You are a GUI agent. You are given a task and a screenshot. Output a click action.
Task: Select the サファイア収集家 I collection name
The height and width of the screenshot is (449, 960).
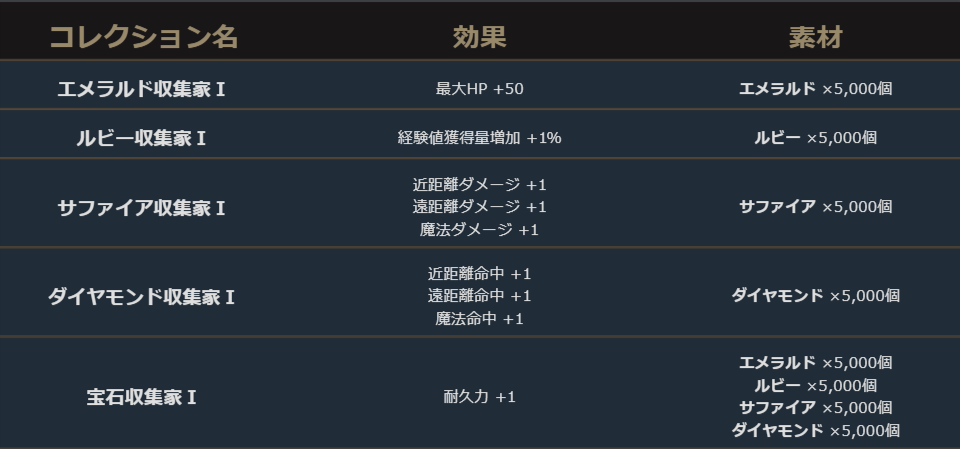[141, 208]
